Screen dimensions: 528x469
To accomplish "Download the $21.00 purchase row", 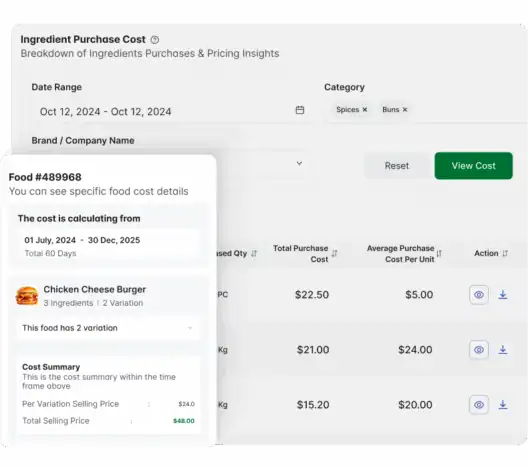I will tap(503, 350).
